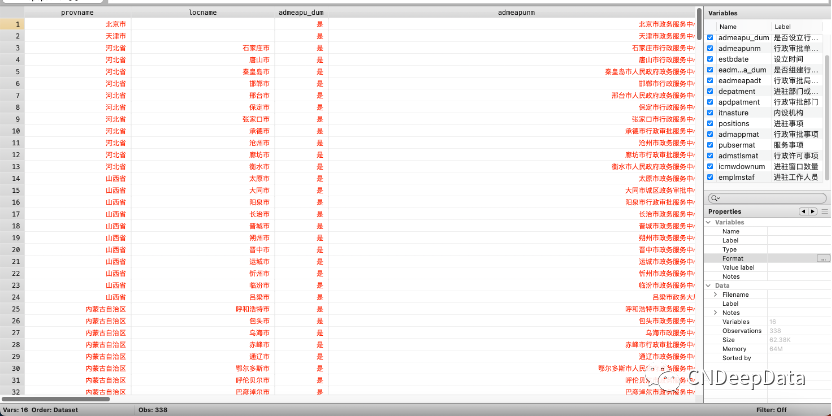This screenshot has height=416, width=832.
Task: Click the Type value field in Properties
Action: (x=799, y=249)
